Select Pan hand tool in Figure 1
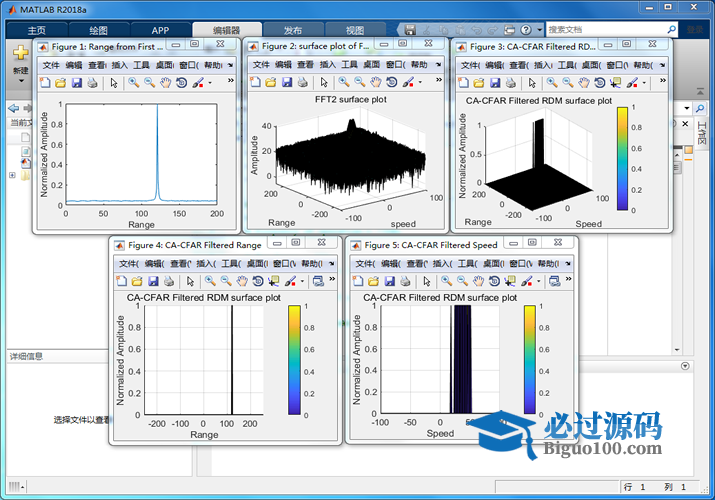The width and height of the screenshot is (715, 500). coord(166,82)
